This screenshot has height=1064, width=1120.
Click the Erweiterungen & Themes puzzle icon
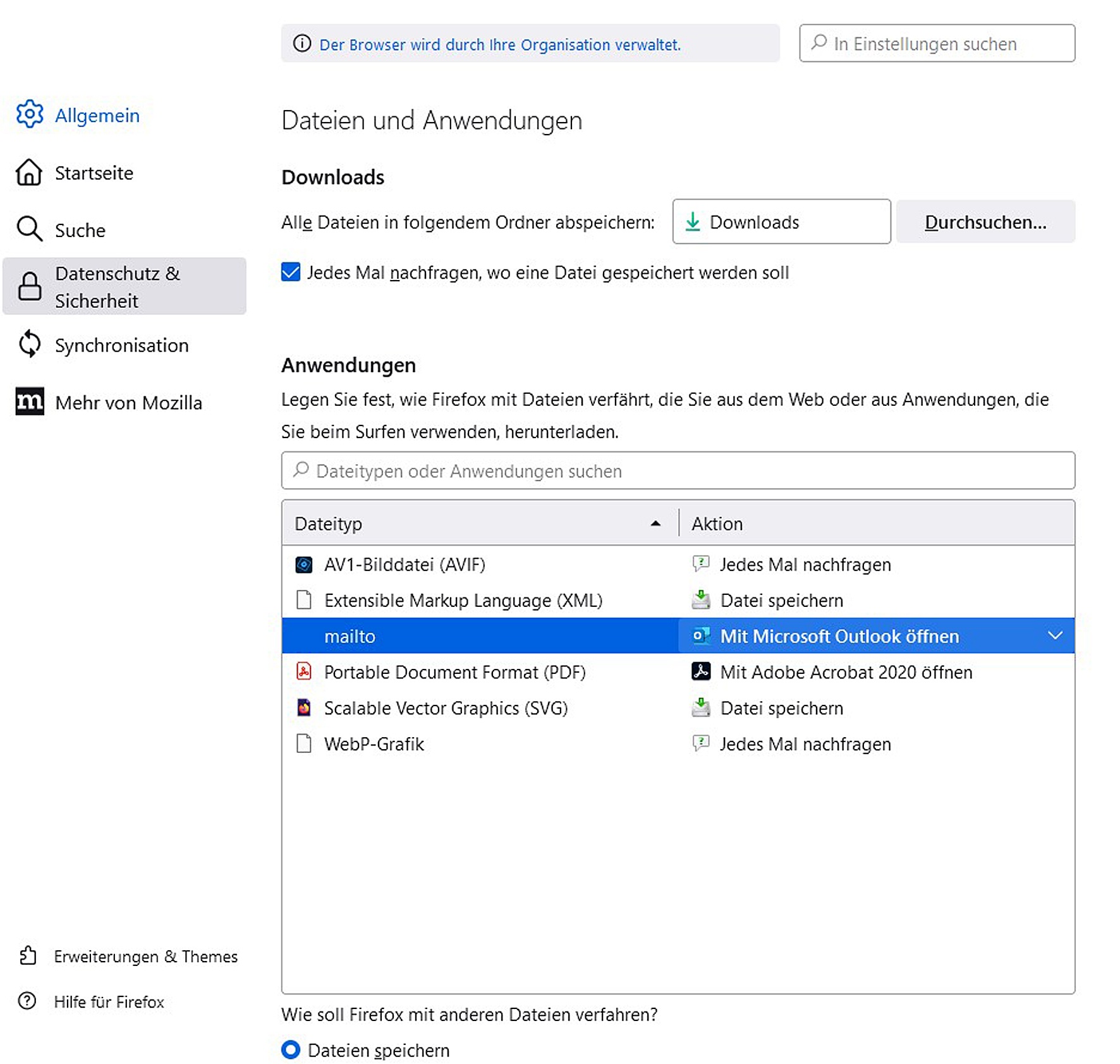28,955
